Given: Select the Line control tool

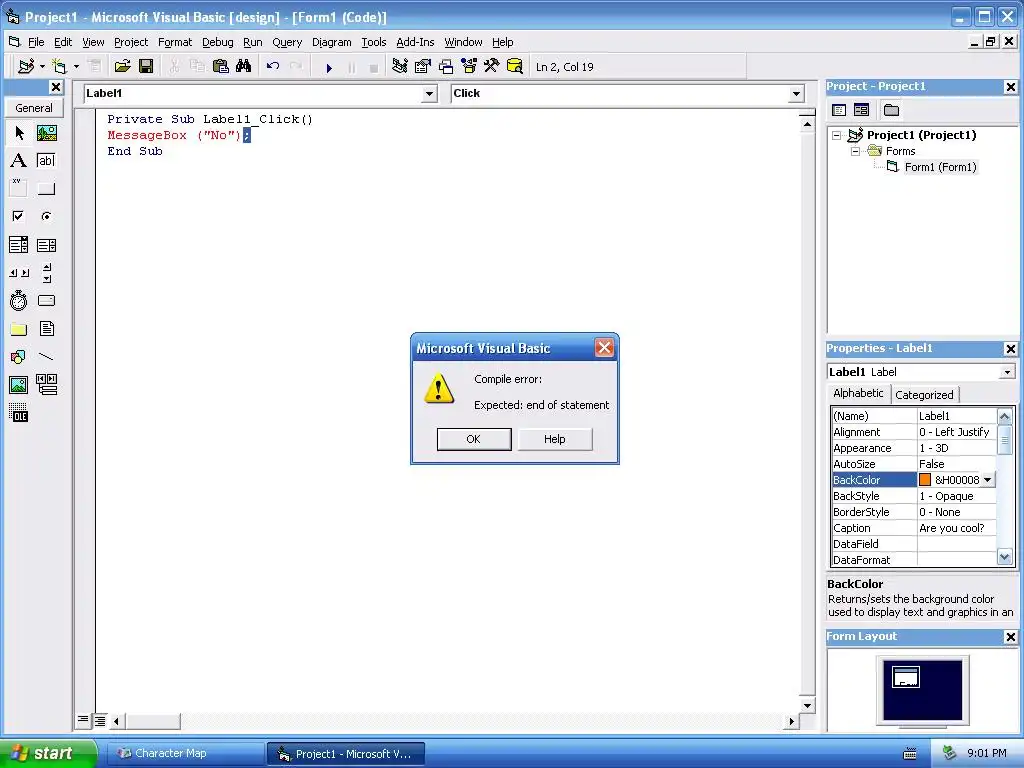Looking at the screenshot, I should tap(46, 357).
